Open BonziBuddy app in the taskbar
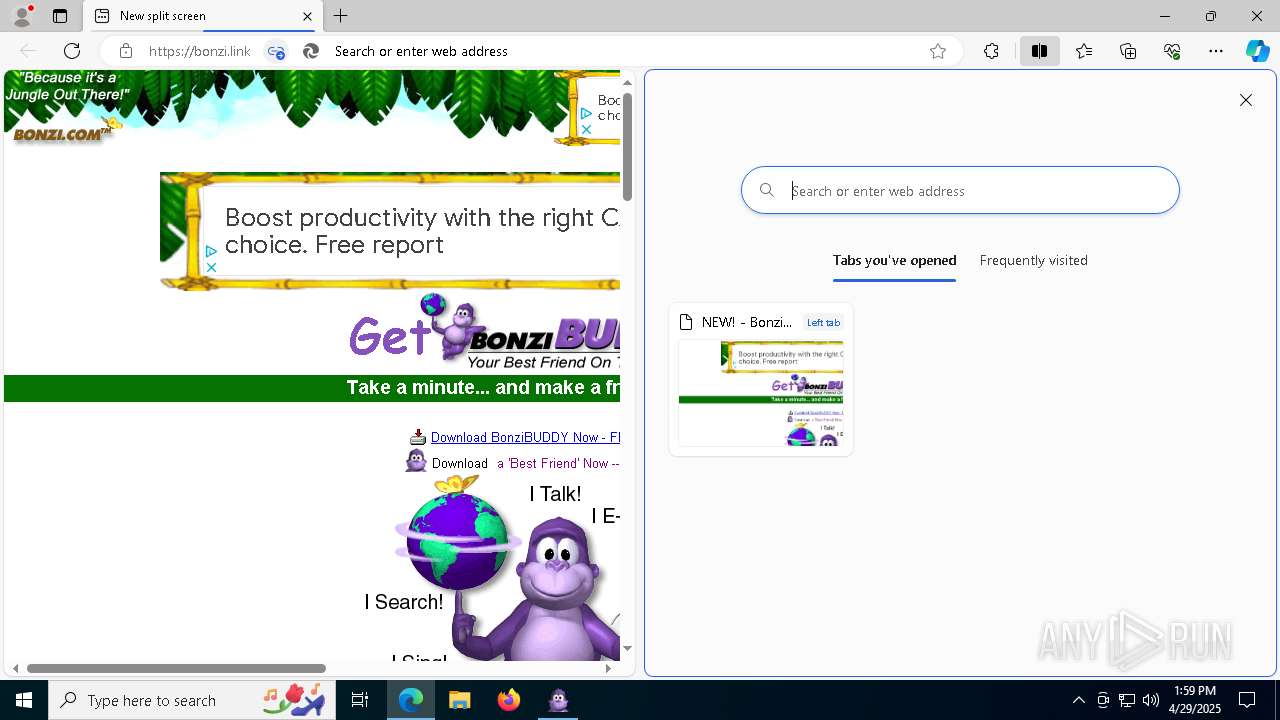1280x720 pixels. (558, 700)
